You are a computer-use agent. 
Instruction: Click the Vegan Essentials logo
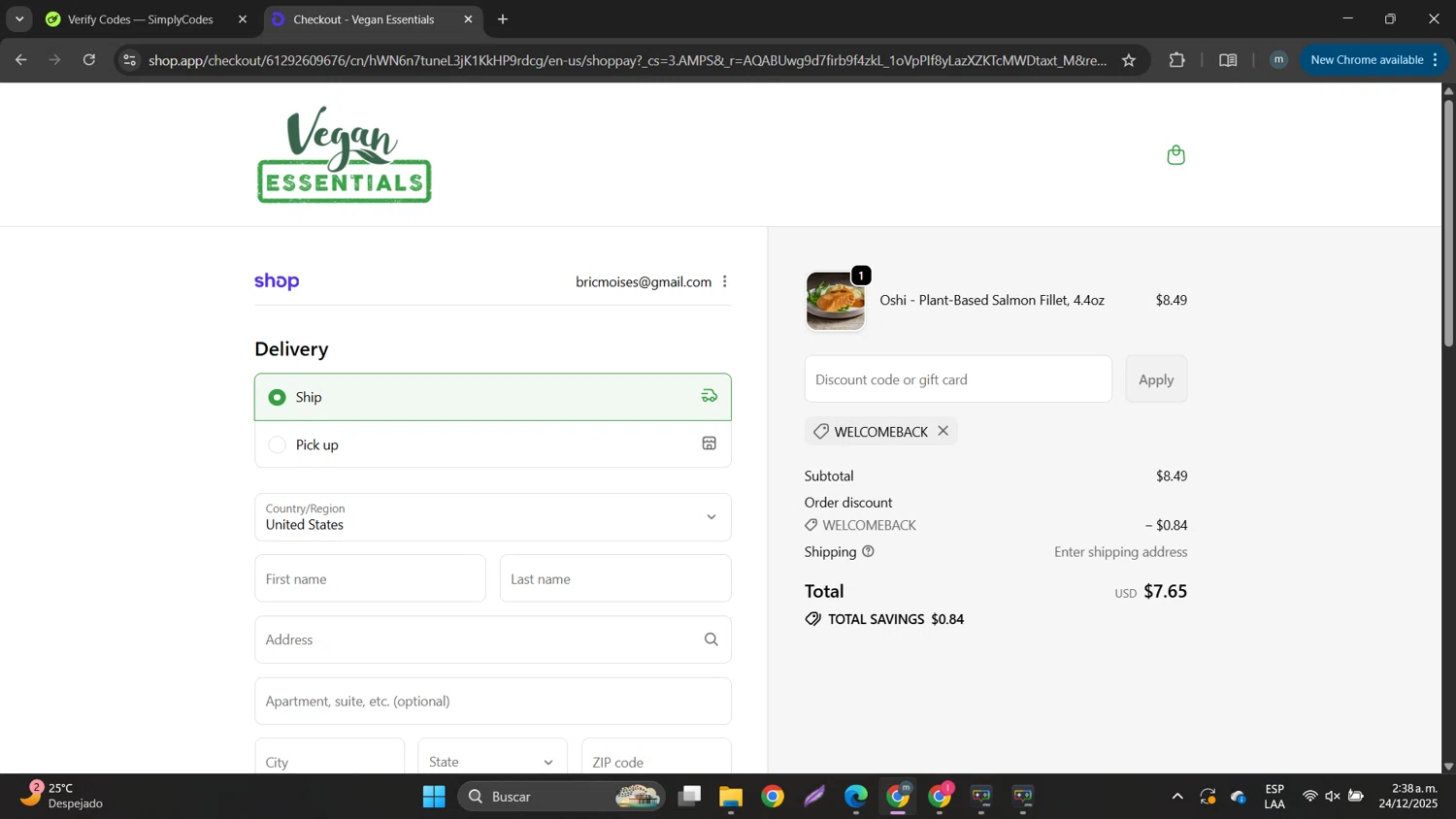344,155
